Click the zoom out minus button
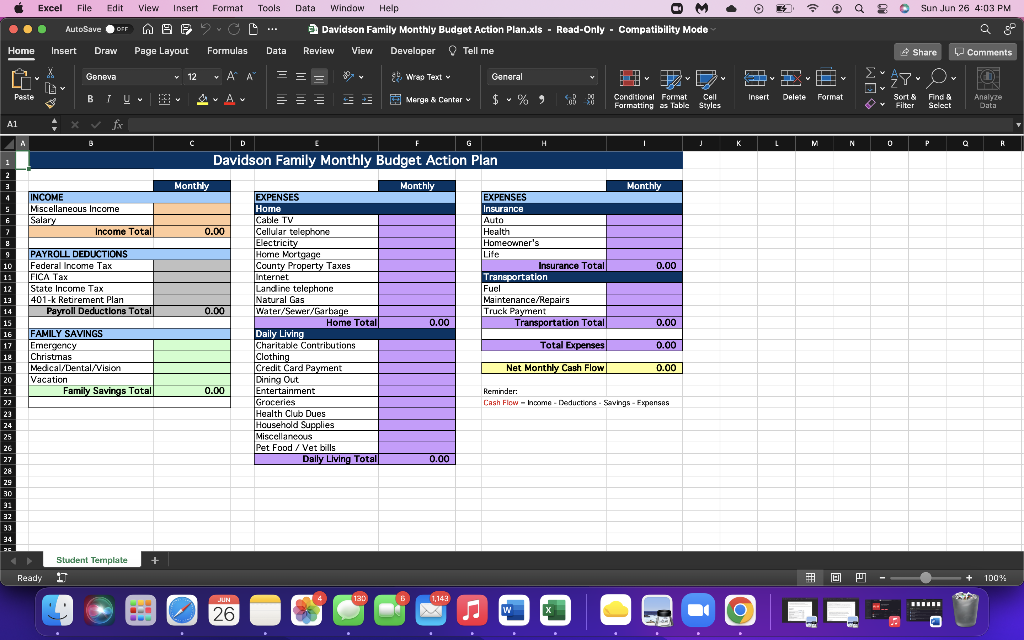The width and height of the screenshot is (1024, 640). (882, 578)
